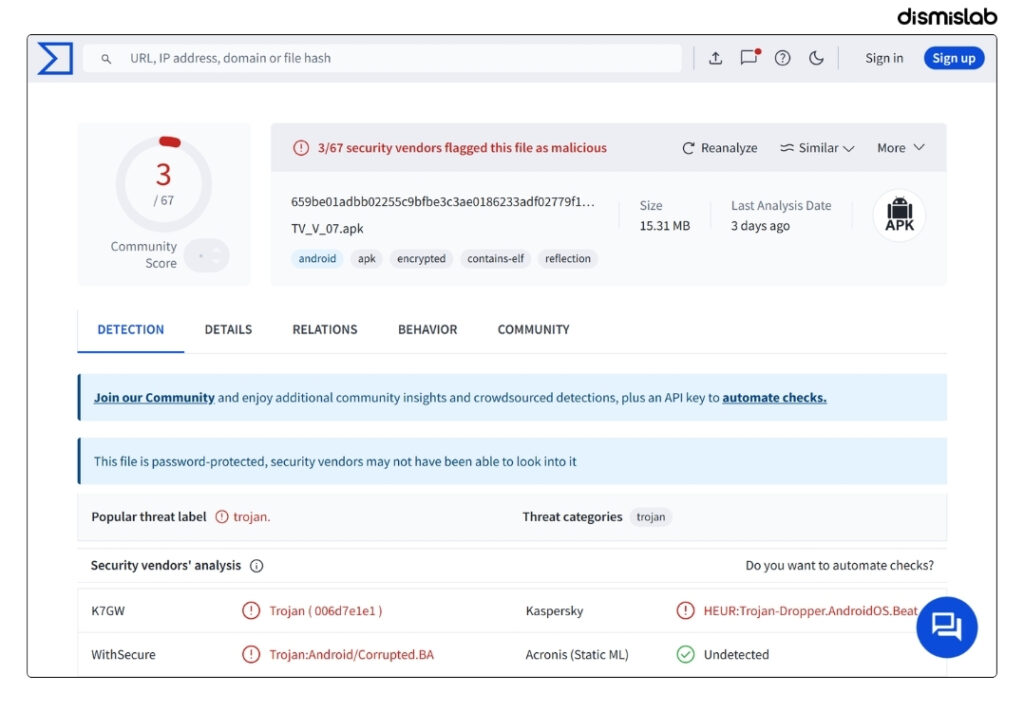This screenshot has width=1024, height=712.
Task: Click the Sign in link
Action: 884,58
